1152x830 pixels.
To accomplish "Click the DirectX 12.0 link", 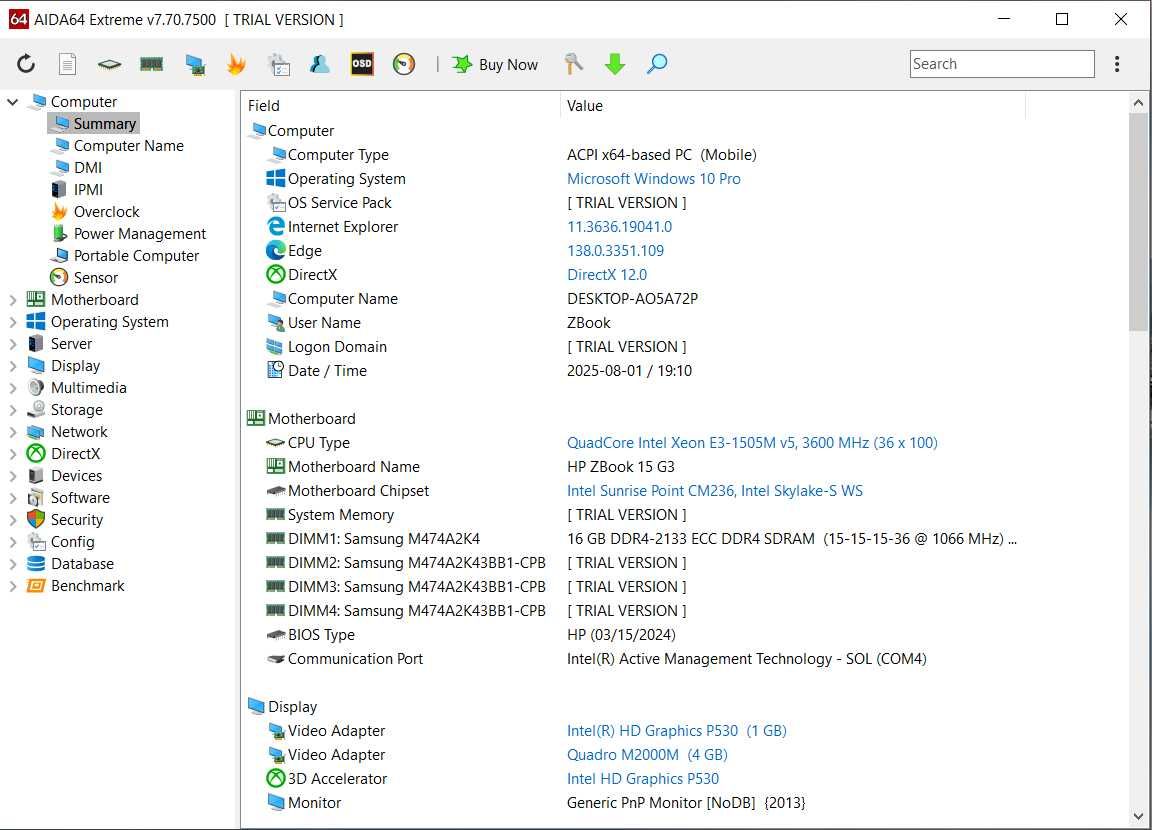I will [607, 275].
